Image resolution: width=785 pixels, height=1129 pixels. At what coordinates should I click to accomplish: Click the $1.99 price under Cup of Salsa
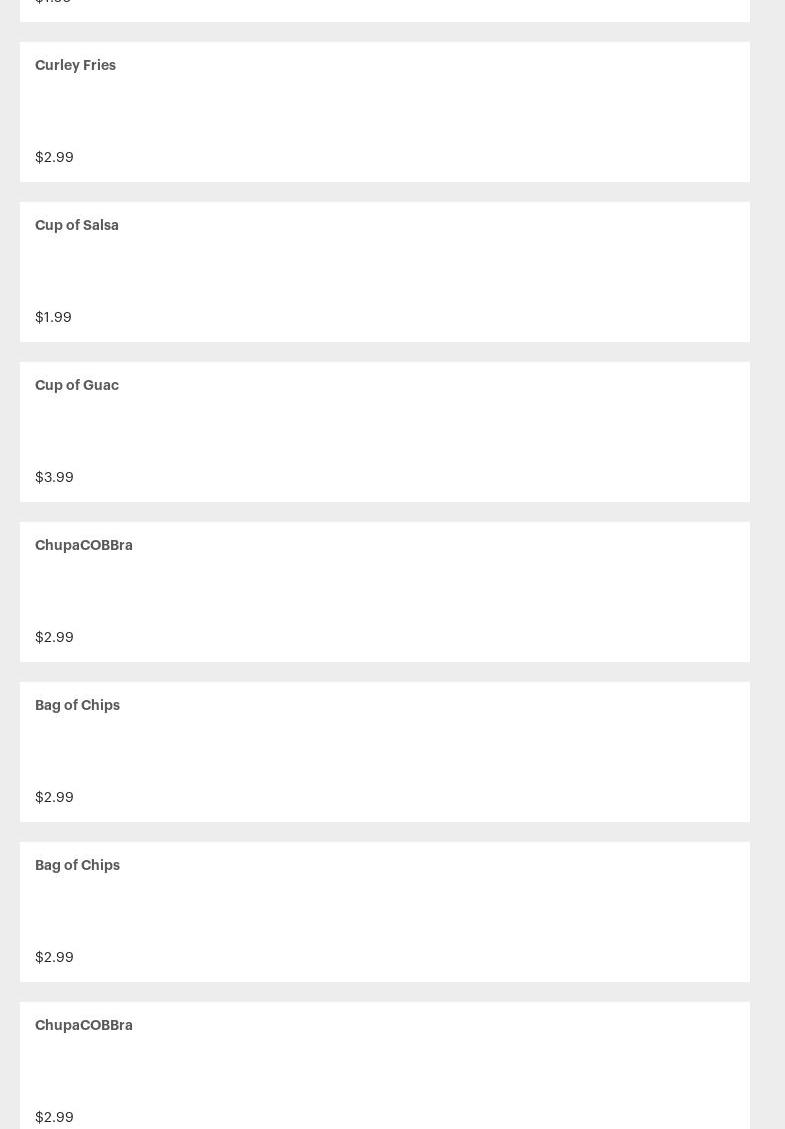pyautogui.click(x=53, y=317)
